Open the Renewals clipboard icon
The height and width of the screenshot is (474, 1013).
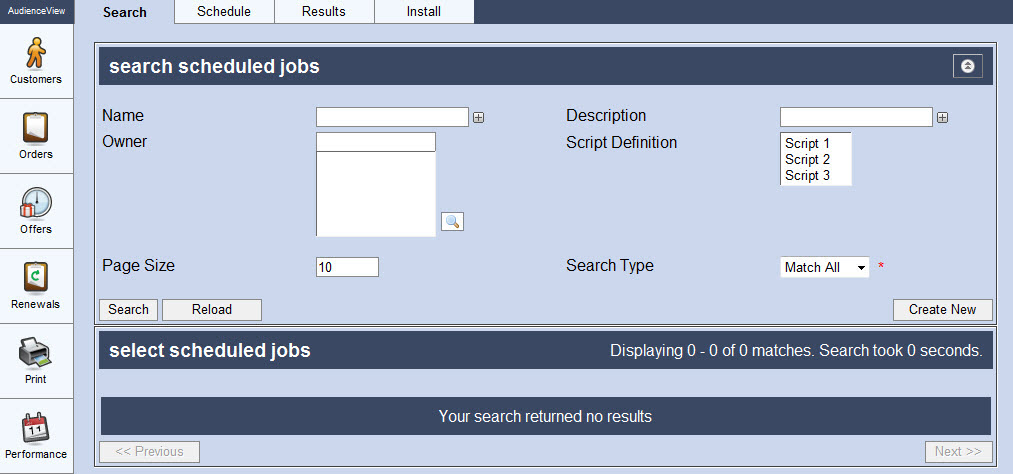(36, 277)
